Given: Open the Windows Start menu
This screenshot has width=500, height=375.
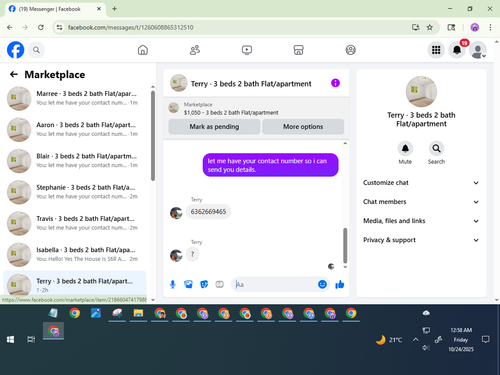Looking at the screenshot, I should [x=10, y=339].
